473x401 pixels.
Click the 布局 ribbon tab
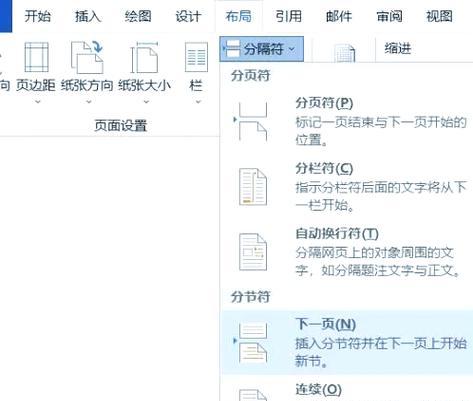(x=238, y=16)
